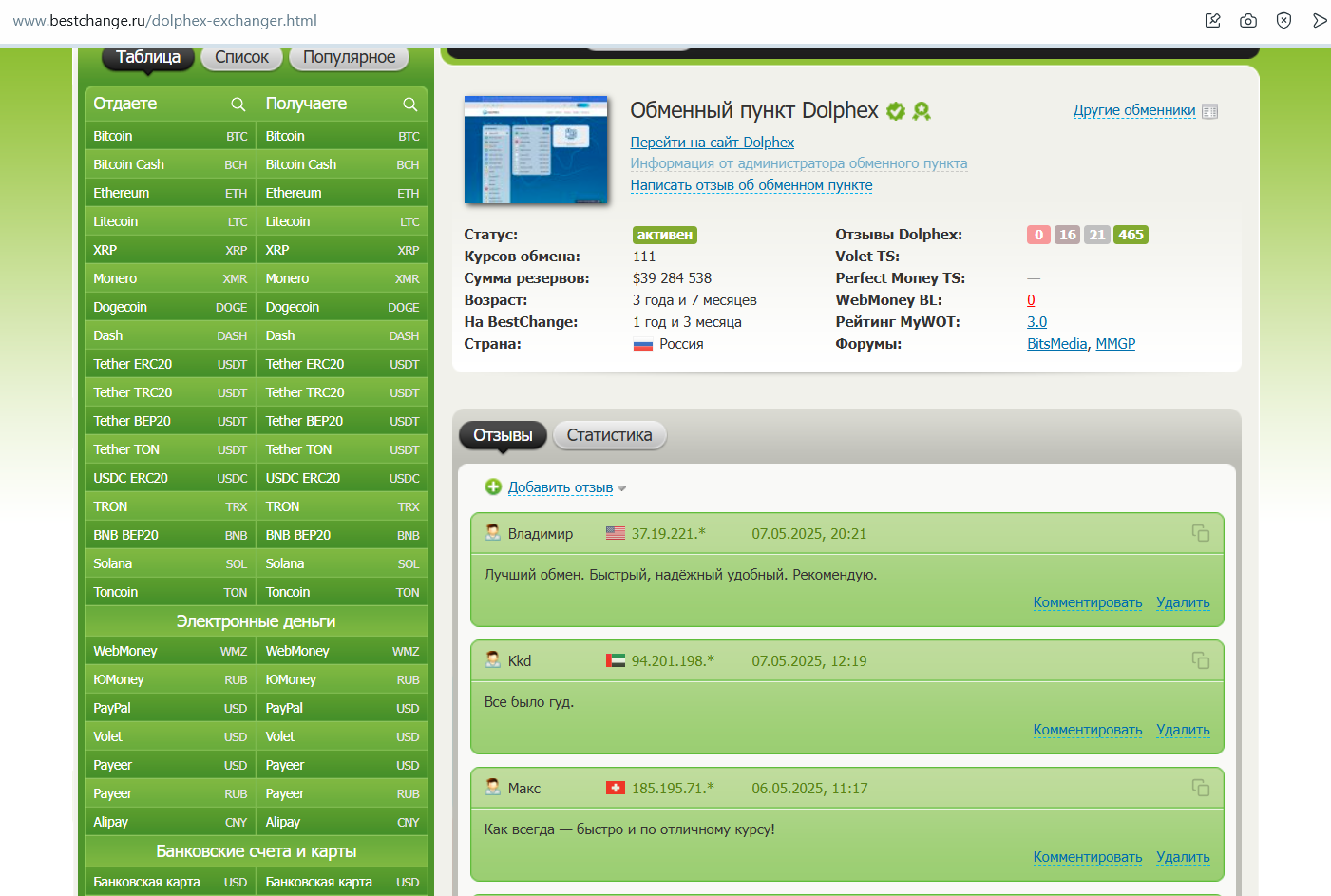This screenshot has height=896, width=1331.
Task: Open the Статистика tab
Action: coord(609,435)
